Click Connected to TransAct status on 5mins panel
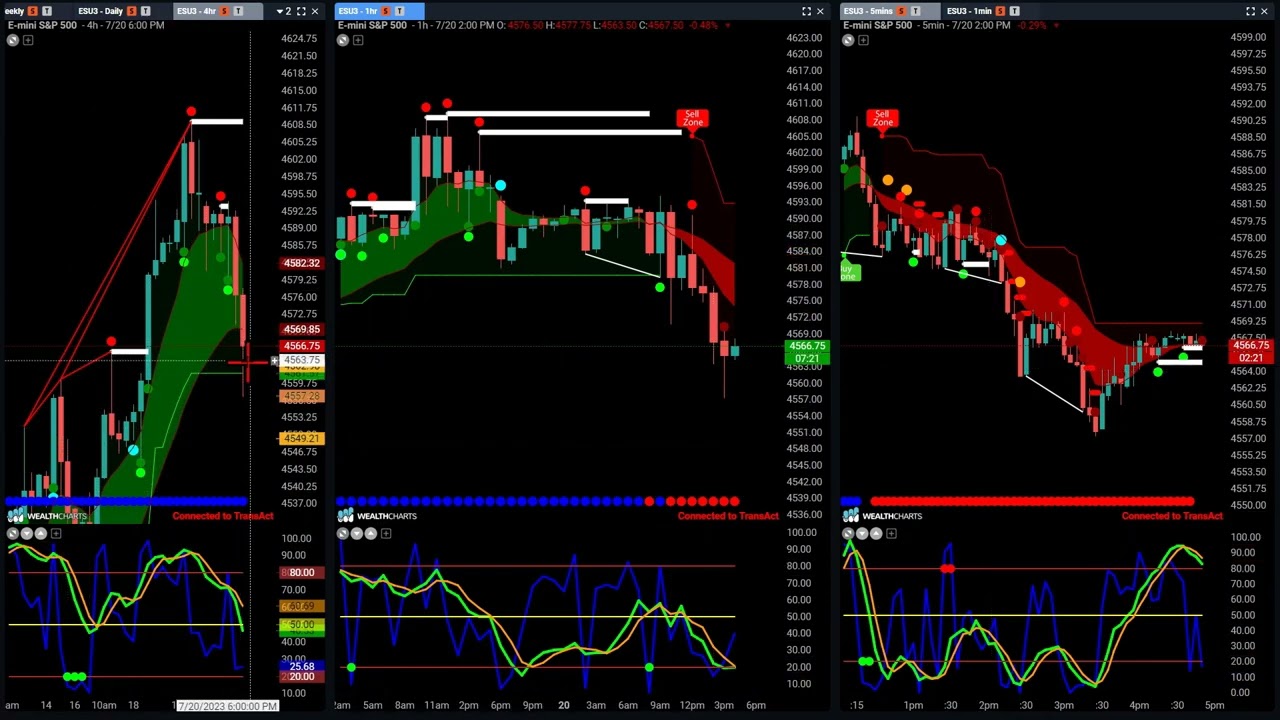The height and width of the screenshot is (720, 1280). [1172, 516]
